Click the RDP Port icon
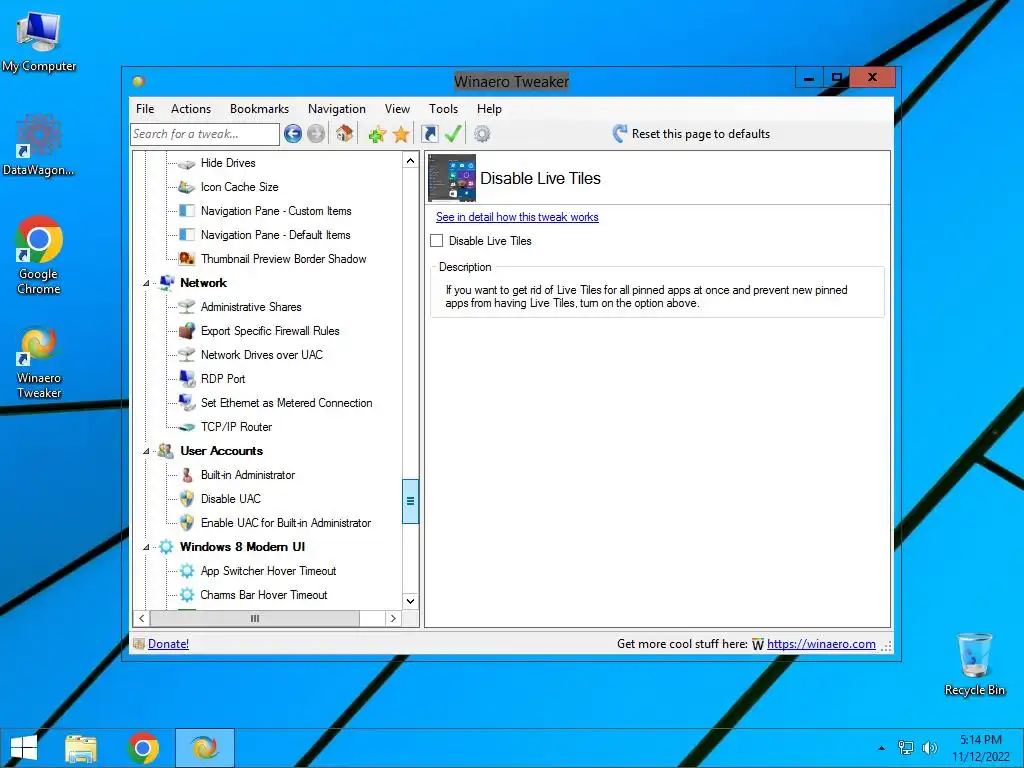The width and height of the screenshot is (1024, 768). pos(187,379)
